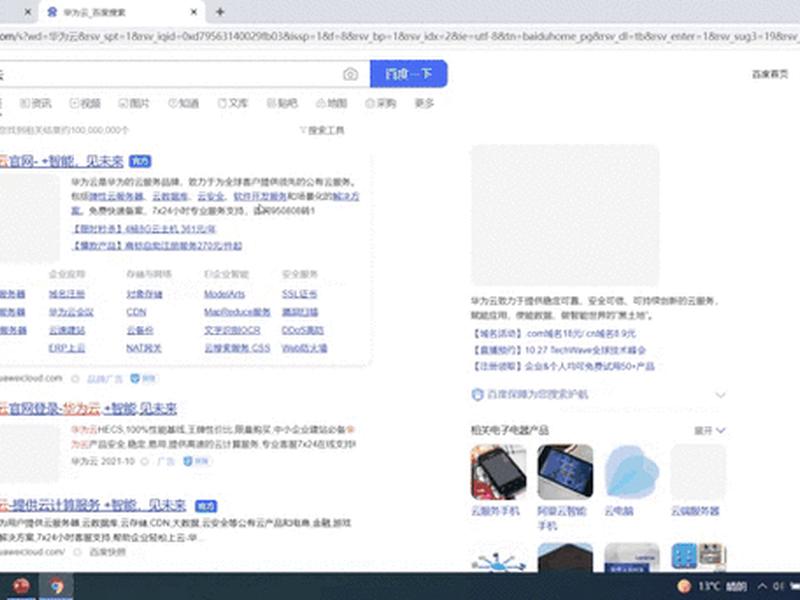Image resolution: width=800 pixels, height=600 pixels.
Task: Open the red app in the taskbar
Action: click(x=21, y=586)
